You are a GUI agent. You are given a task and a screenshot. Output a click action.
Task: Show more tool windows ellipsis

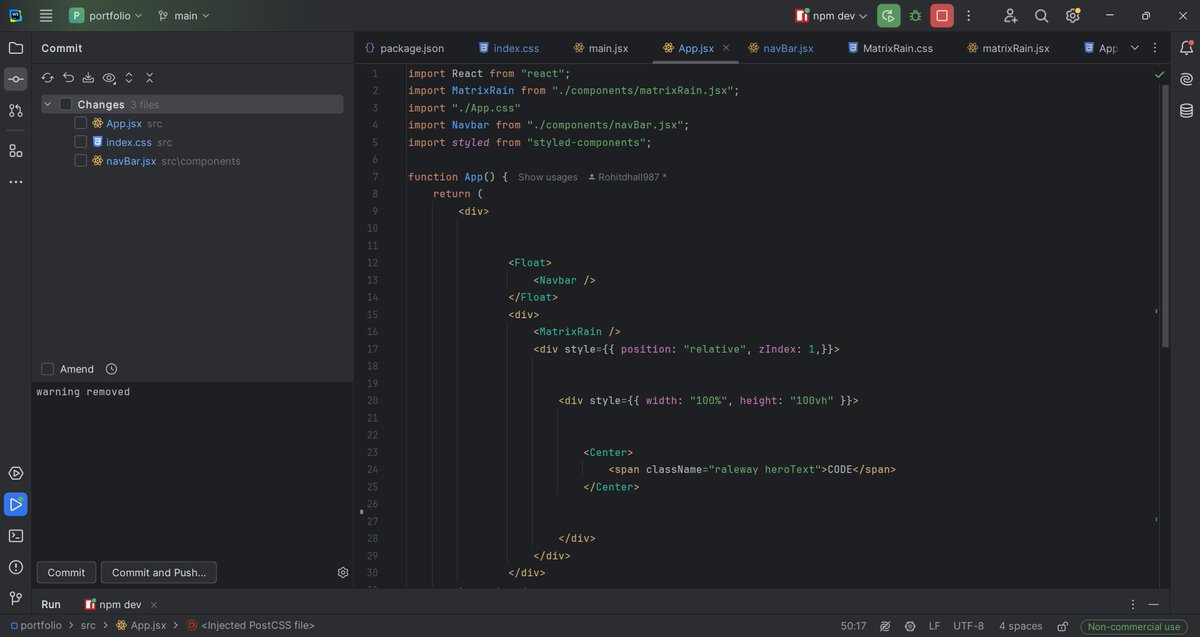pos(16,182)
